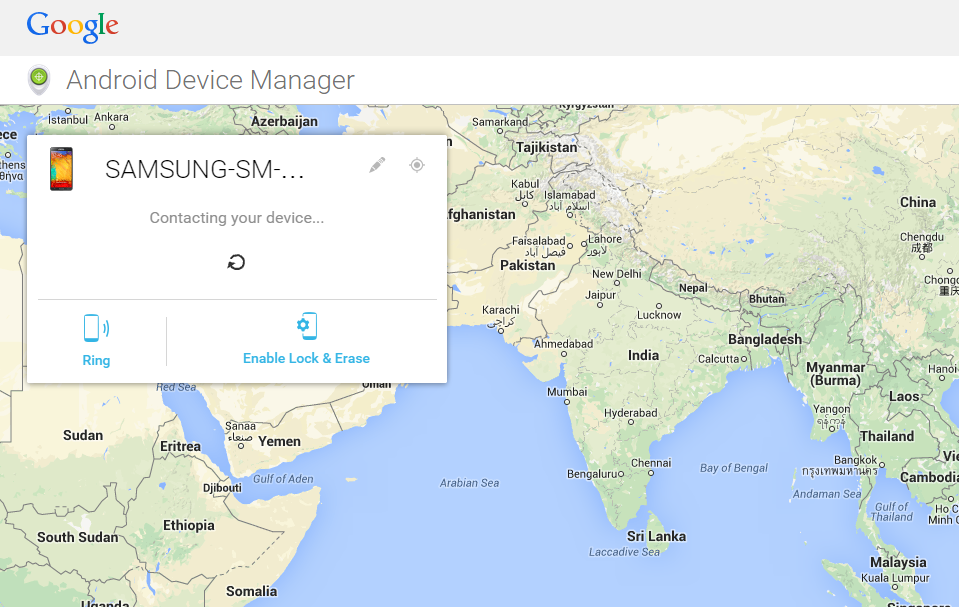Click the pencil rename device icon
959x607 pixels.
click(x=377, y=165)
